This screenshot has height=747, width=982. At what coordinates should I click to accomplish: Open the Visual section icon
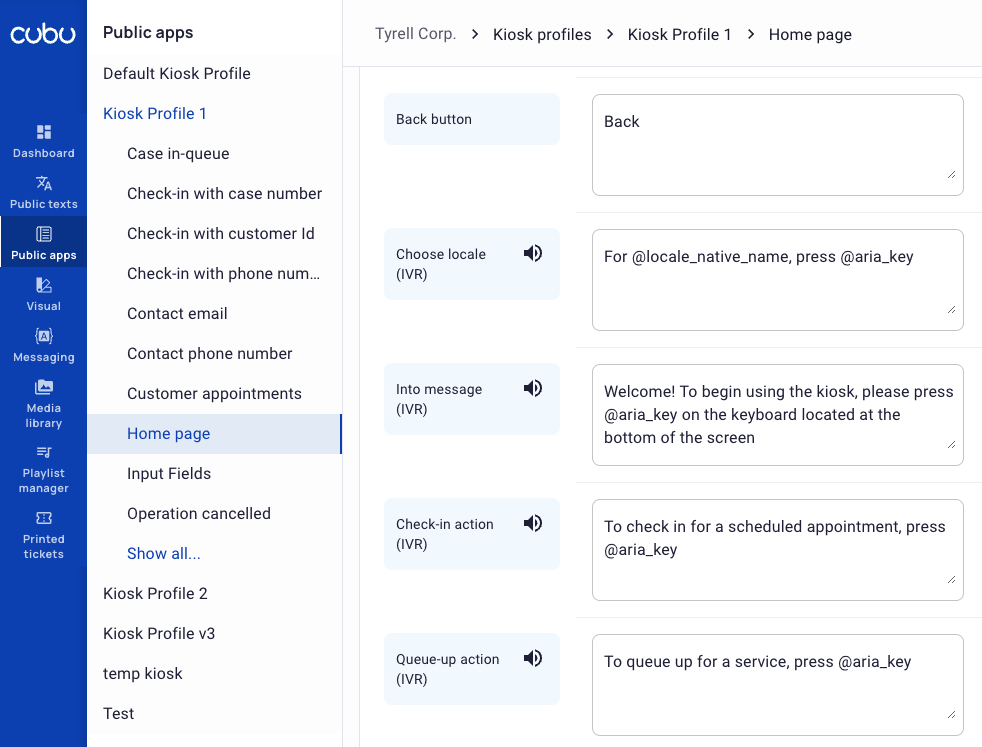(43, 285)
